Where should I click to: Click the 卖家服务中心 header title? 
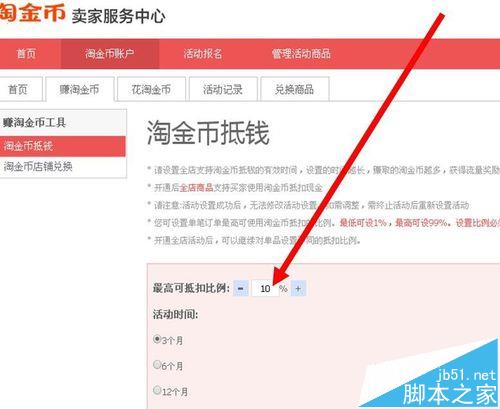pos(118,16)
